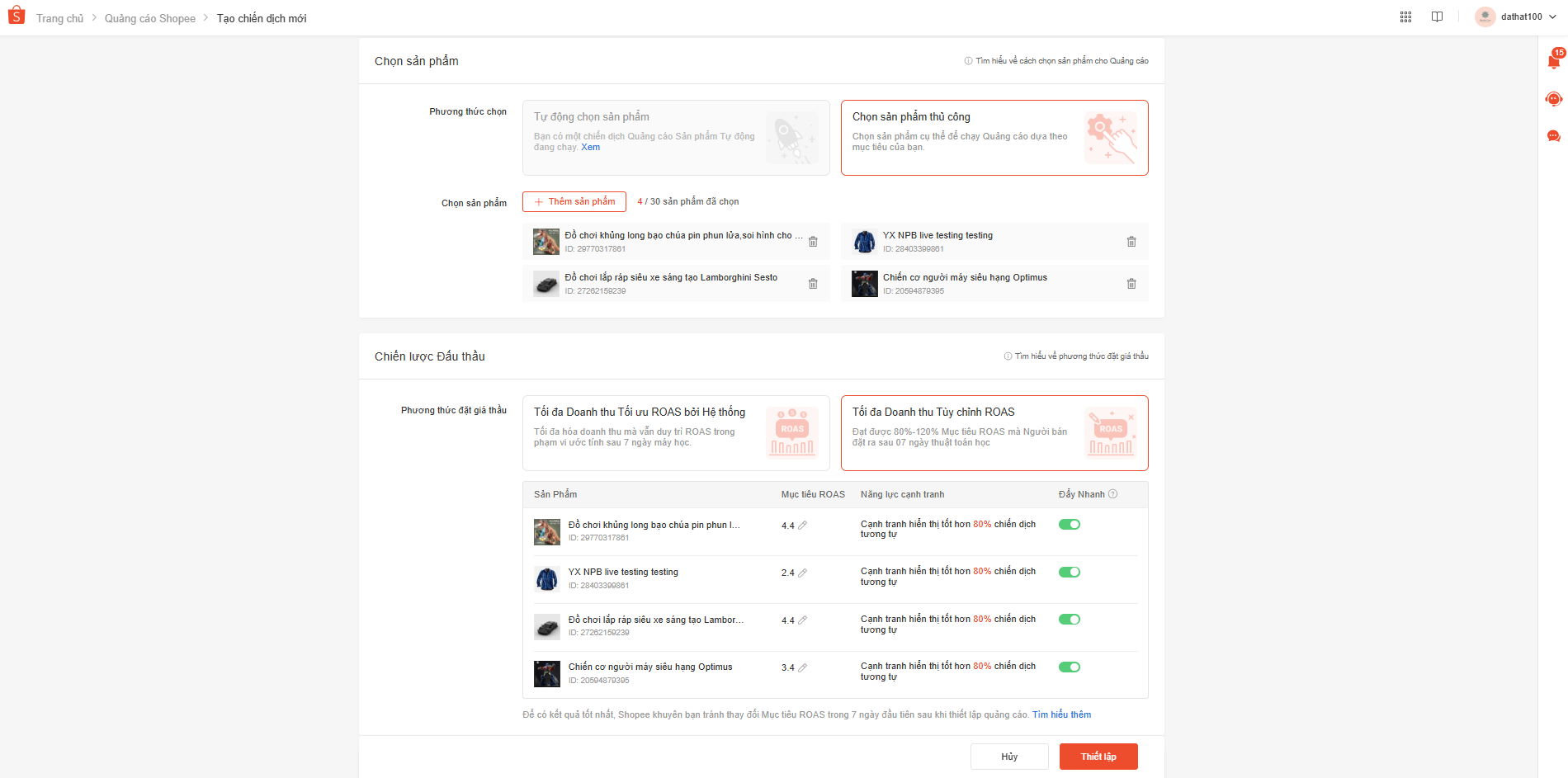
Task: Delete the YX NPB live testing product
Action: tap(1131, 242)
